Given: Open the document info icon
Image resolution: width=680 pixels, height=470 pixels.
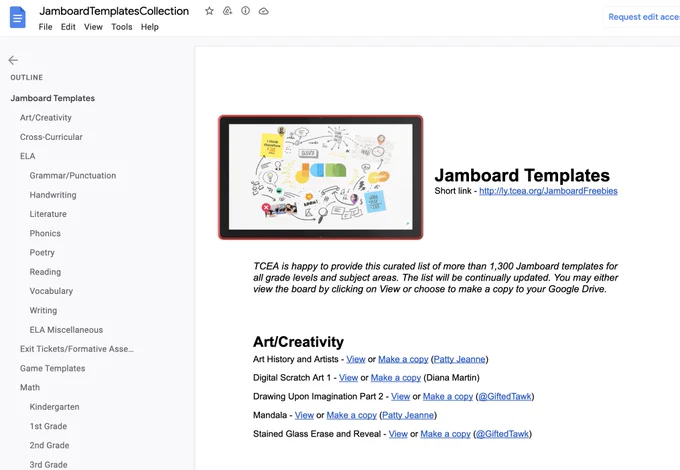Looking at the screenshot, I should [245, 11].
